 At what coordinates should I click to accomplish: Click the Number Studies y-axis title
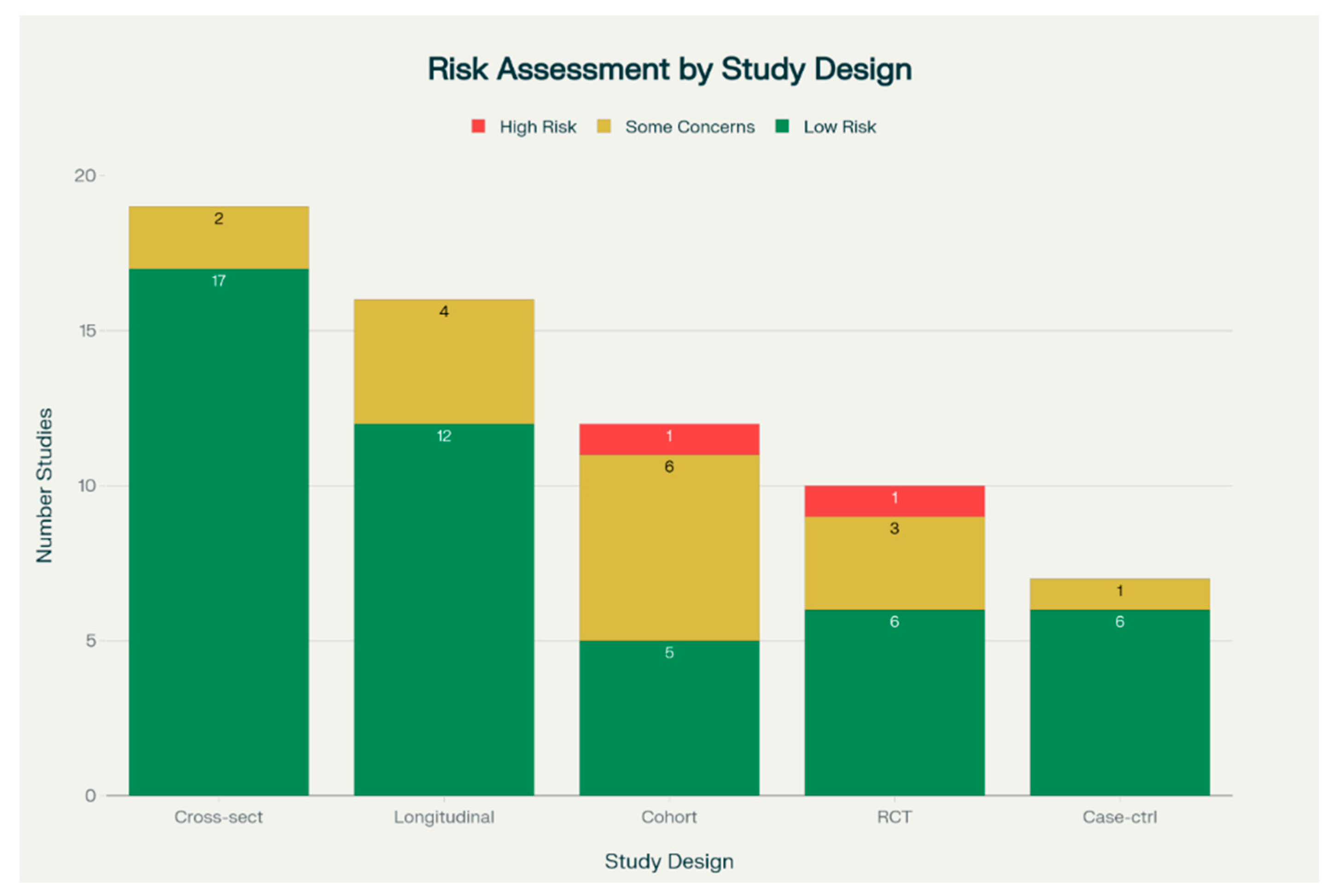coord(45,485)
